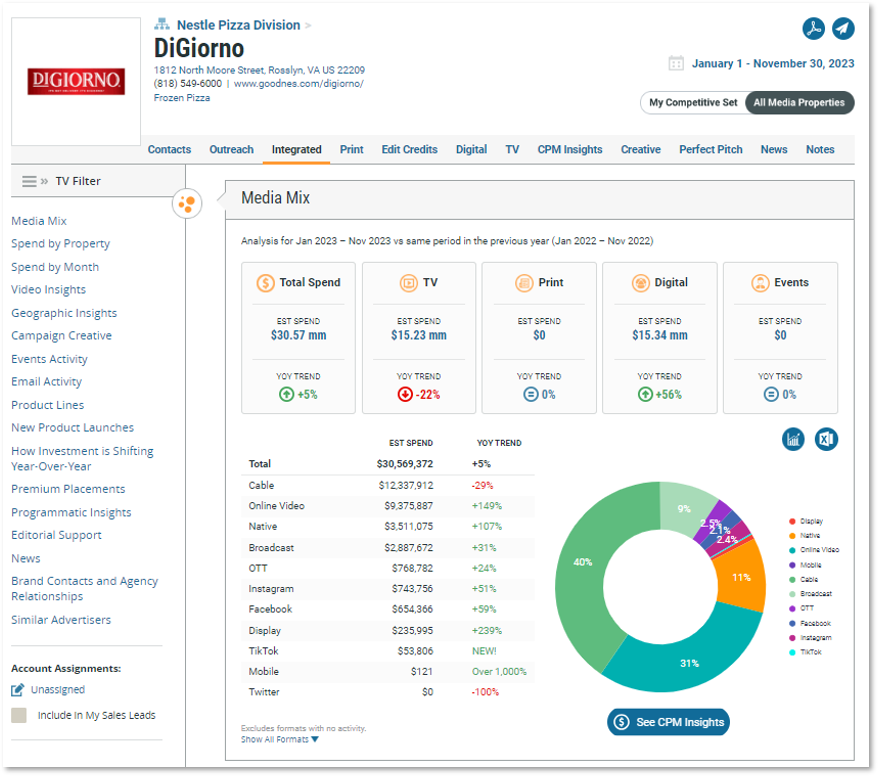Open Campaign Creative in sidebar

tap(62, 336)
